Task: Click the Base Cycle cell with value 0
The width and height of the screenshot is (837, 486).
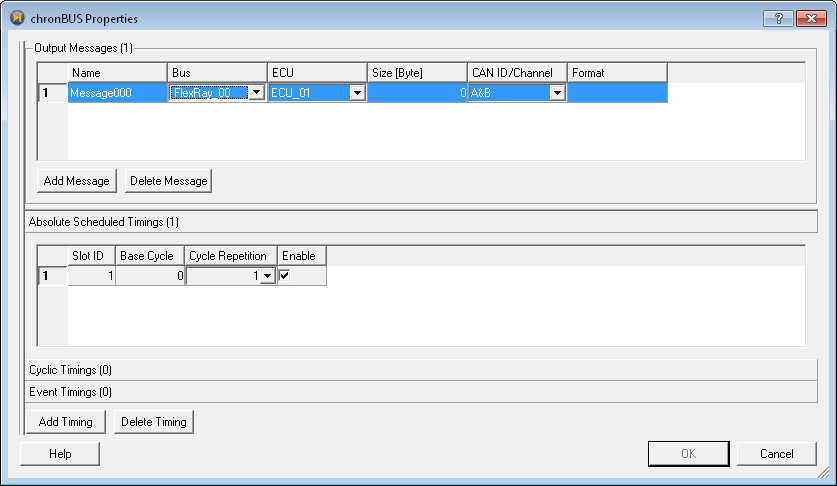Action: coord(150,276)
